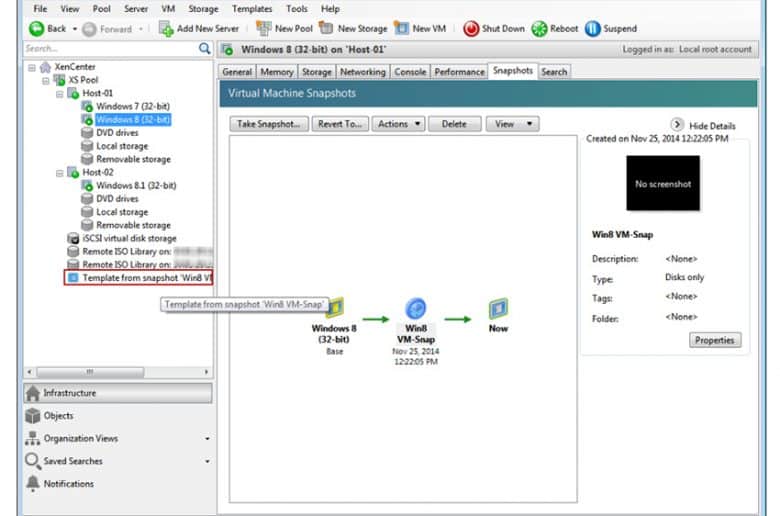
Task: Click the Hide Details chevron icon
Action: click(x=677, y=124)
